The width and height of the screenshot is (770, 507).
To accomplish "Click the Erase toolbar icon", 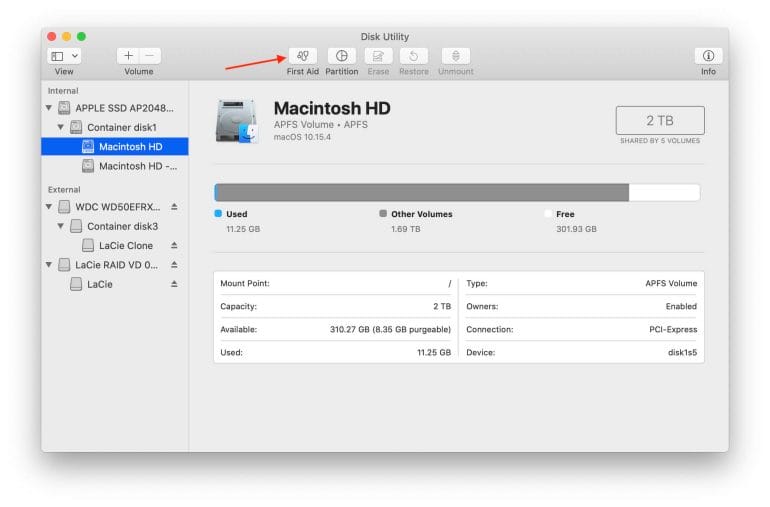I will [x=378, y=57].
